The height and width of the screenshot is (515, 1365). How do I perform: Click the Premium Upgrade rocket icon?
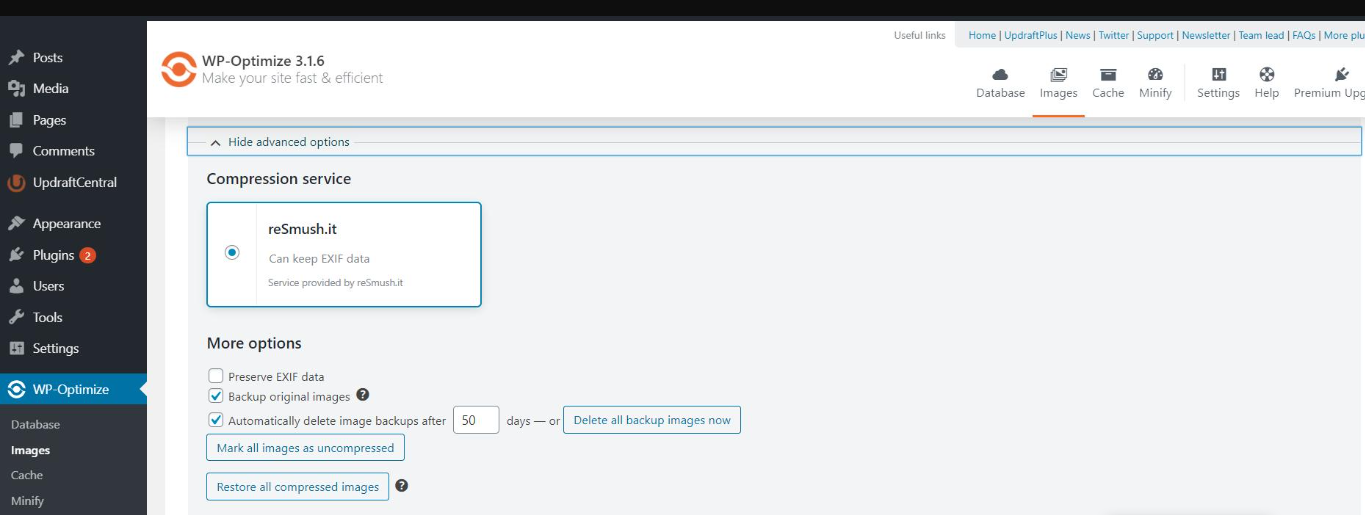click(1342, 74)
